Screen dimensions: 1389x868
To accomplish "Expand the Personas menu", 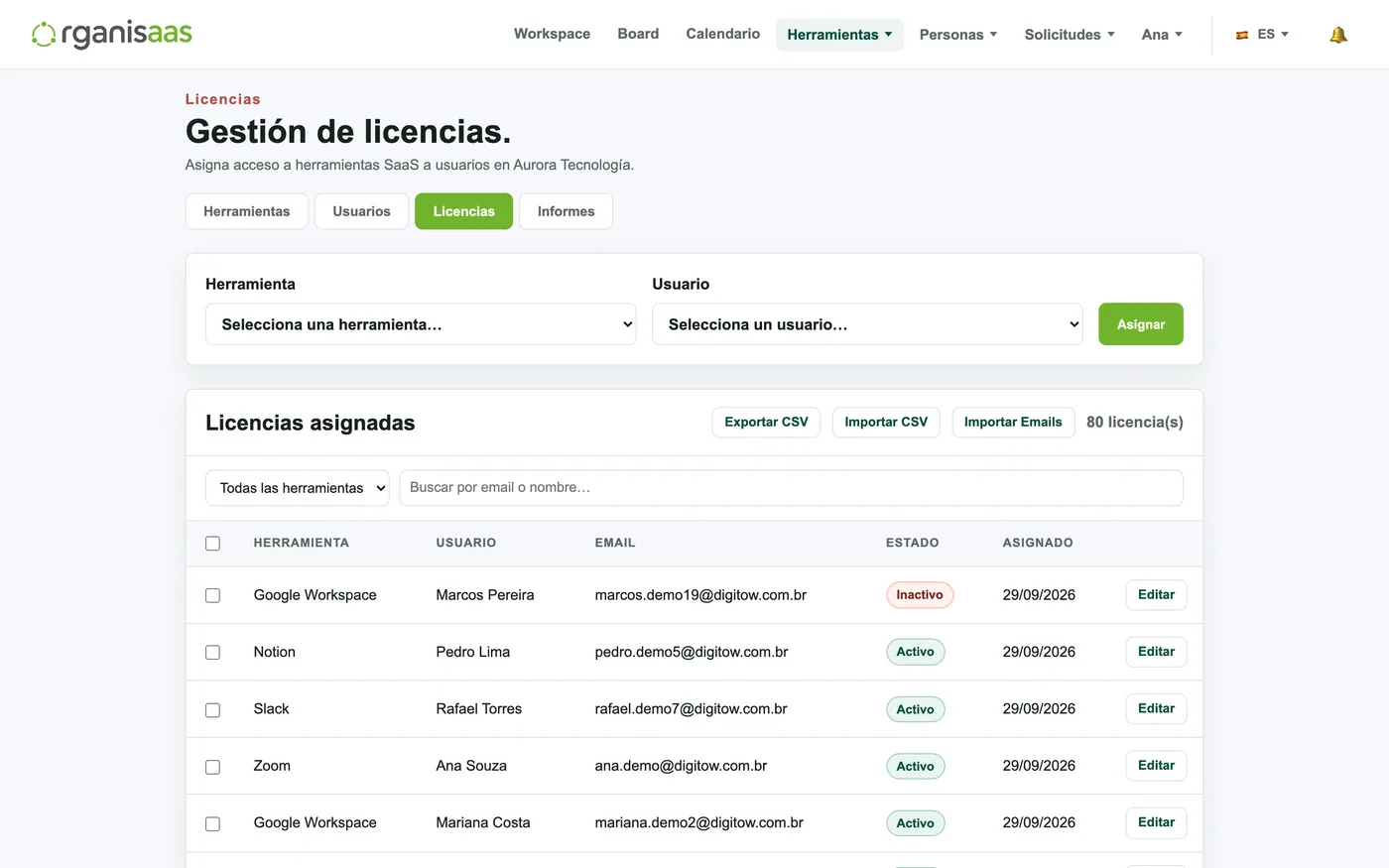I will click(x=958, y=35).
